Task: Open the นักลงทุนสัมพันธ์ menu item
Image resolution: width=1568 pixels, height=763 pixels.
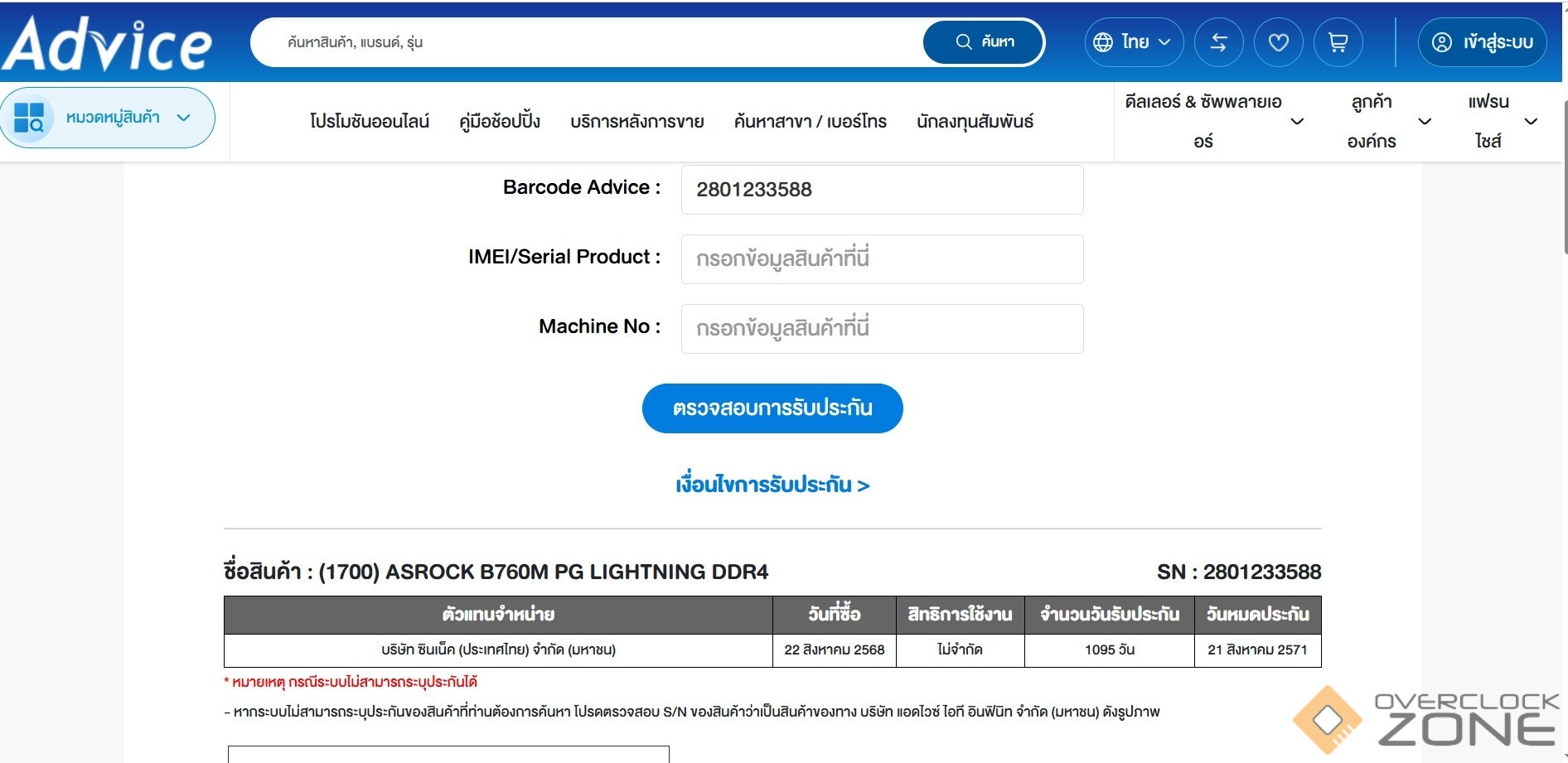Action: pos(975,121)
